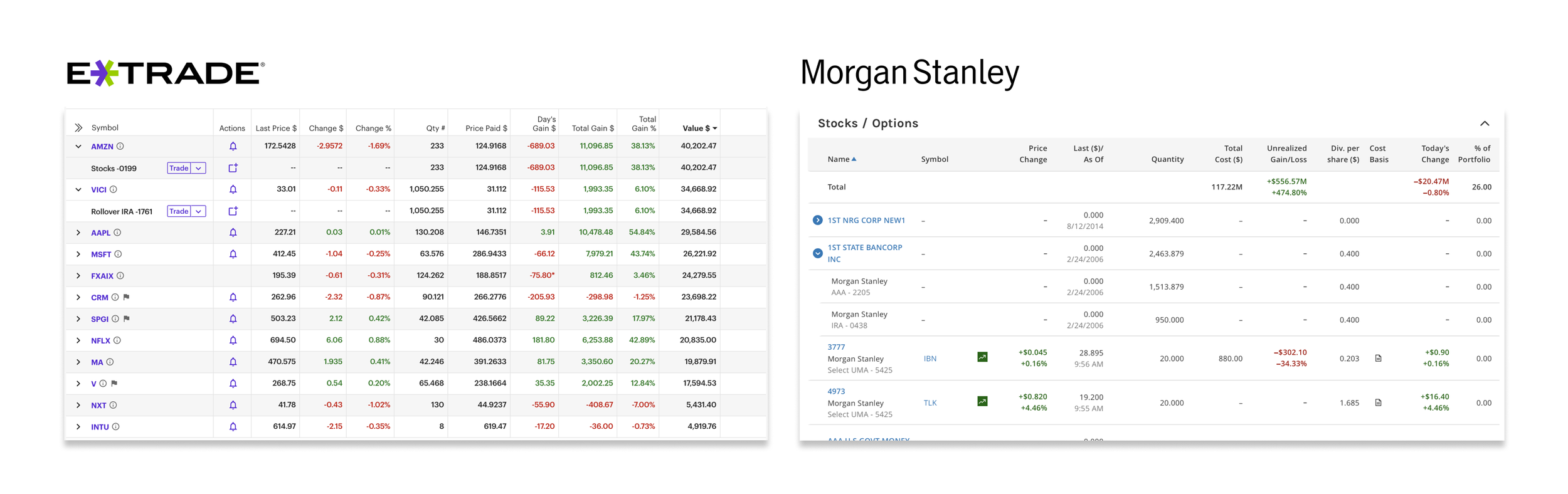Collapse the AMZN row
This screenshot has height=494, width=1568.
coord(78,147)
